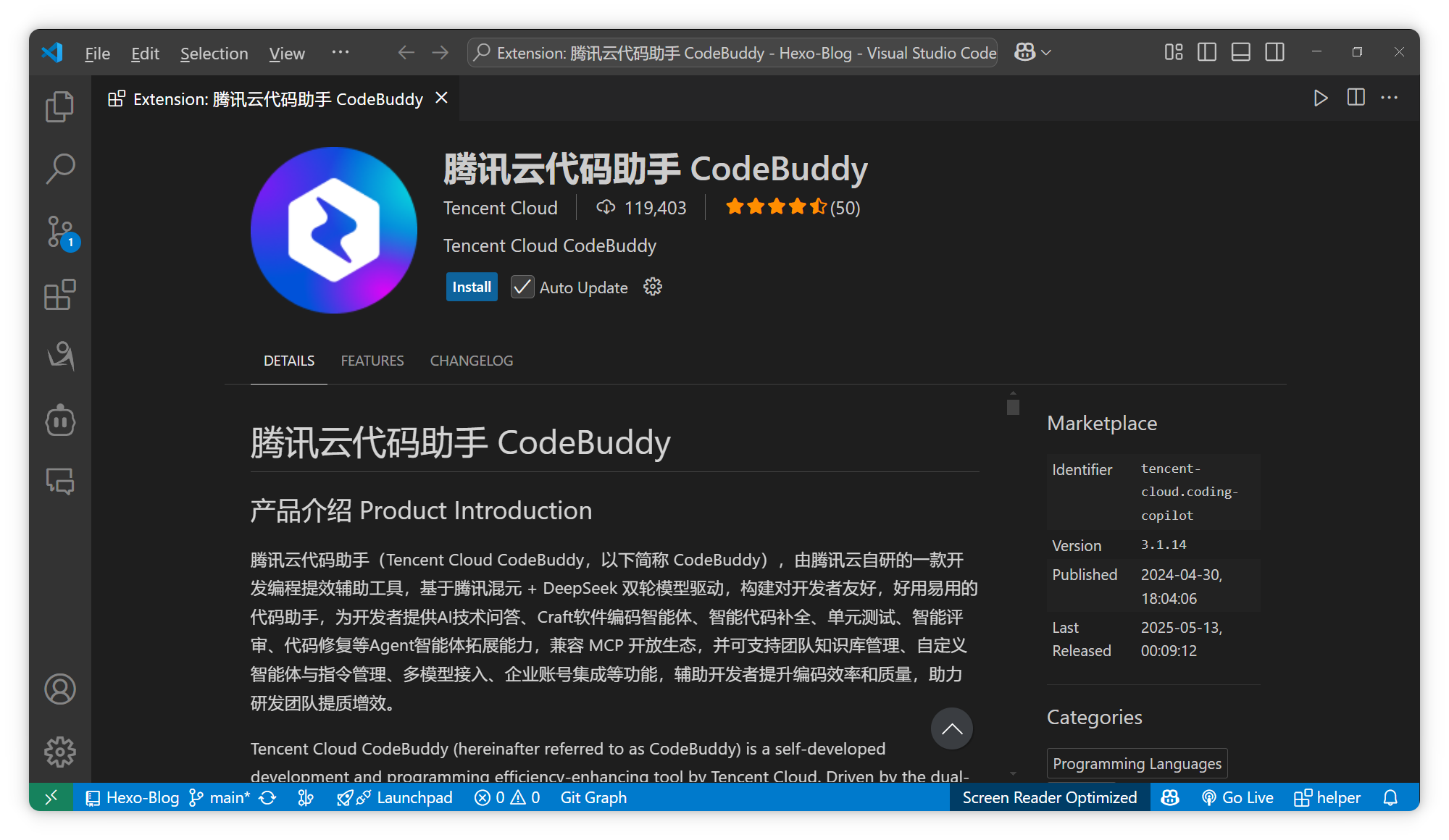Toggle the panel layout icon top right
Viewport: 1449px width, 840px height.
tap(1240, 52)
